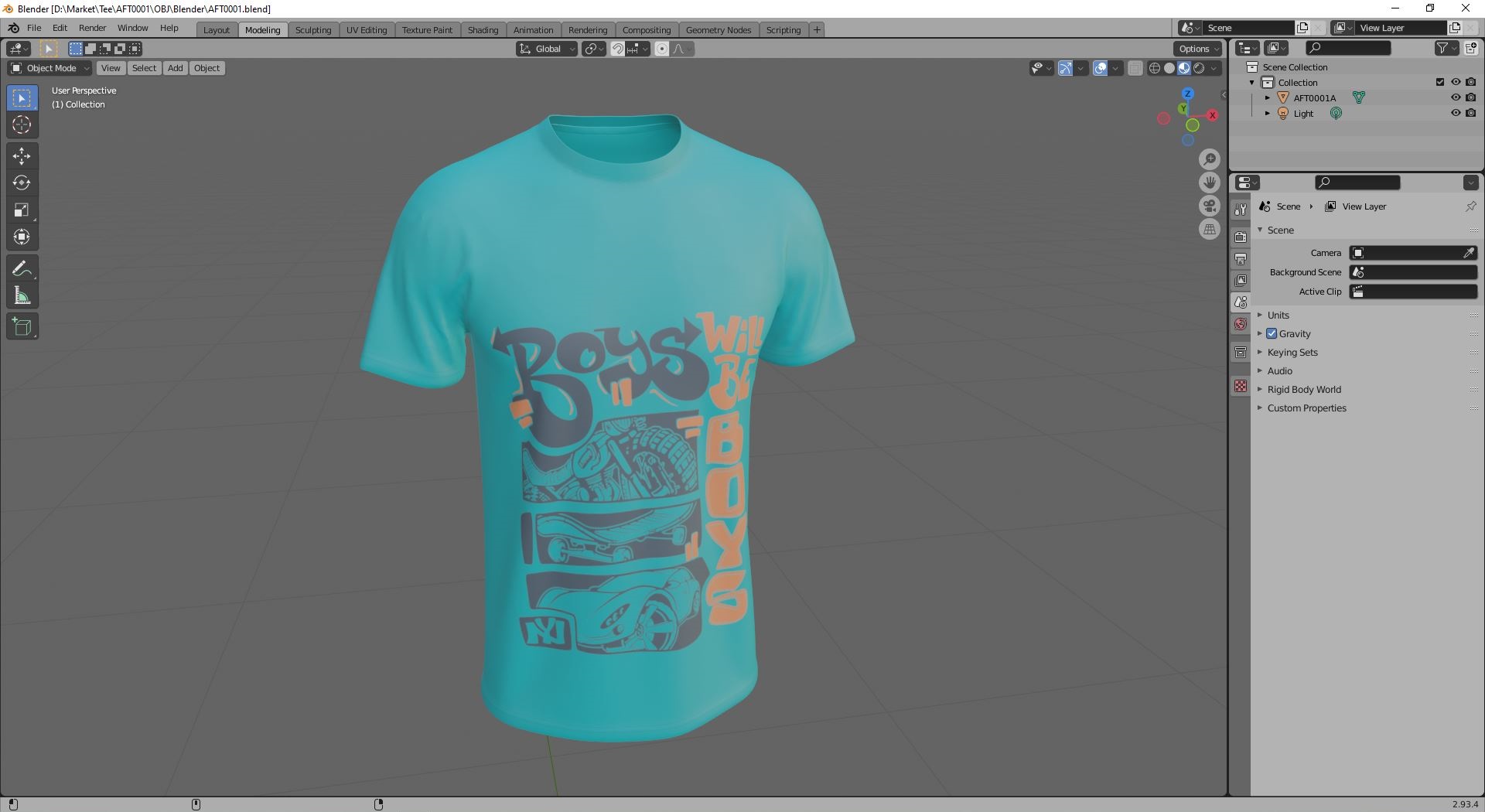1485x812 pixels.
Task: Open the Texture properties tab (checker icon)
Action: [x=1241, y=386]
